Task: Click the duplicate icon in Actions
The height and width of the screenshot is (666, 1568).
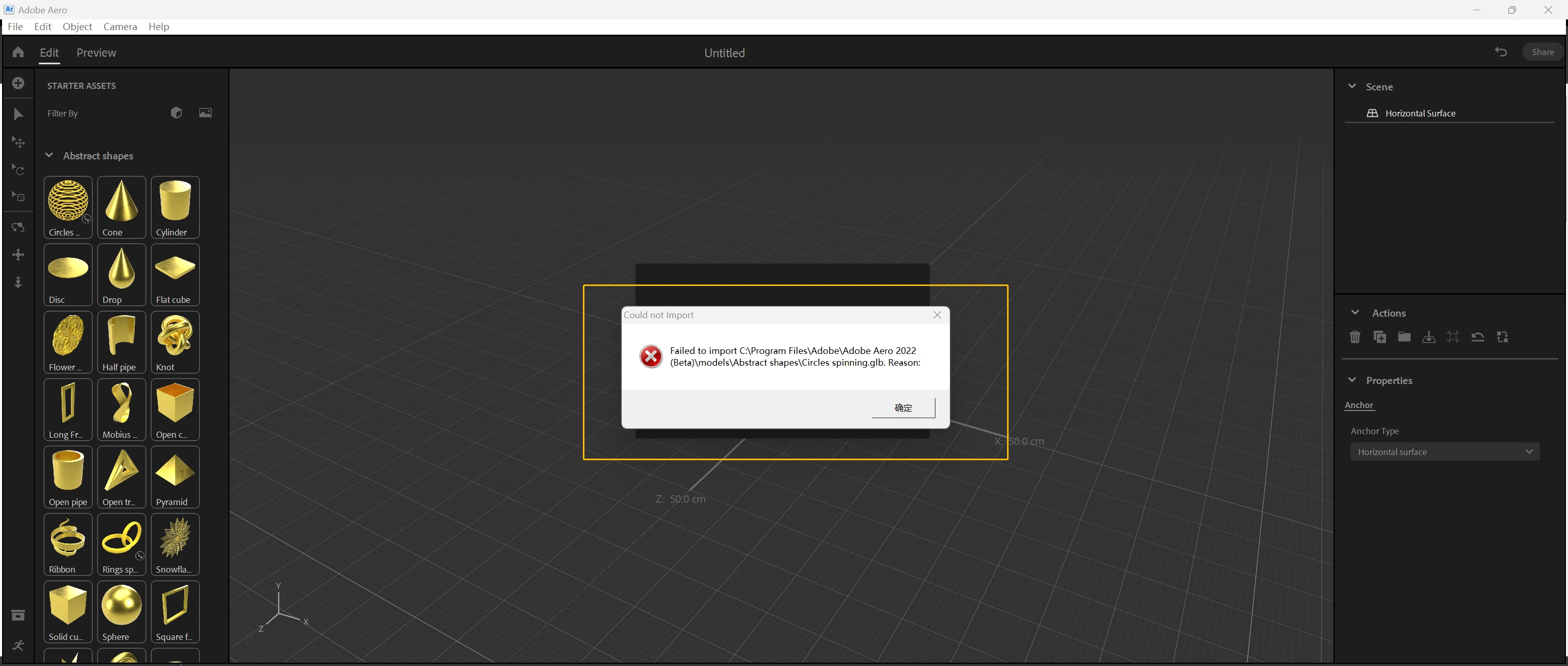Action: point(1379,337)
